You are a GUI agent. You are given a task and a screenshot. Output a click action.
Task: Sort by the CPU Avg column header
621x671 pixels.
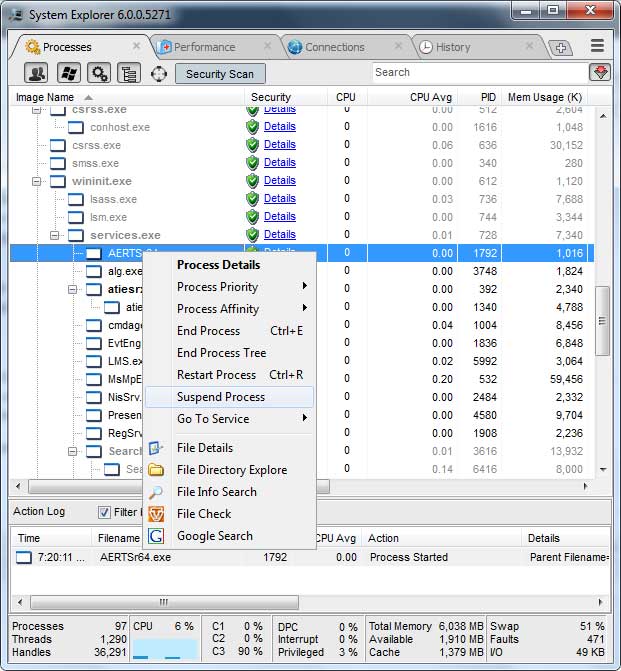[413, 97]
